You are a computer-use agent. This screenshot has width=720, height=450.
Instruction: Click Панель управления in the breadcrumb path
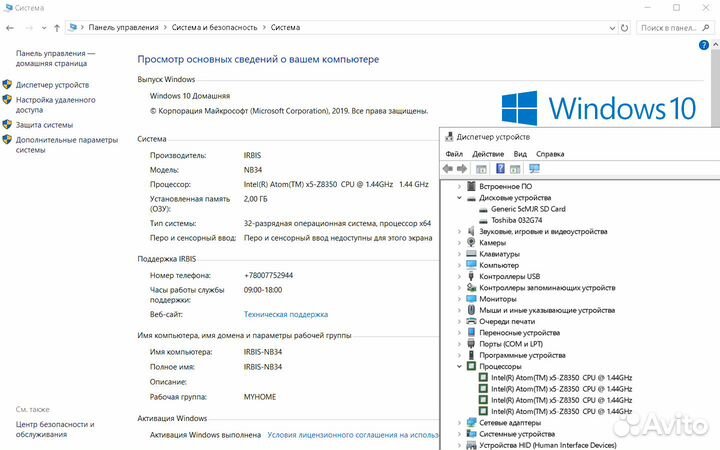coord(123,28)
